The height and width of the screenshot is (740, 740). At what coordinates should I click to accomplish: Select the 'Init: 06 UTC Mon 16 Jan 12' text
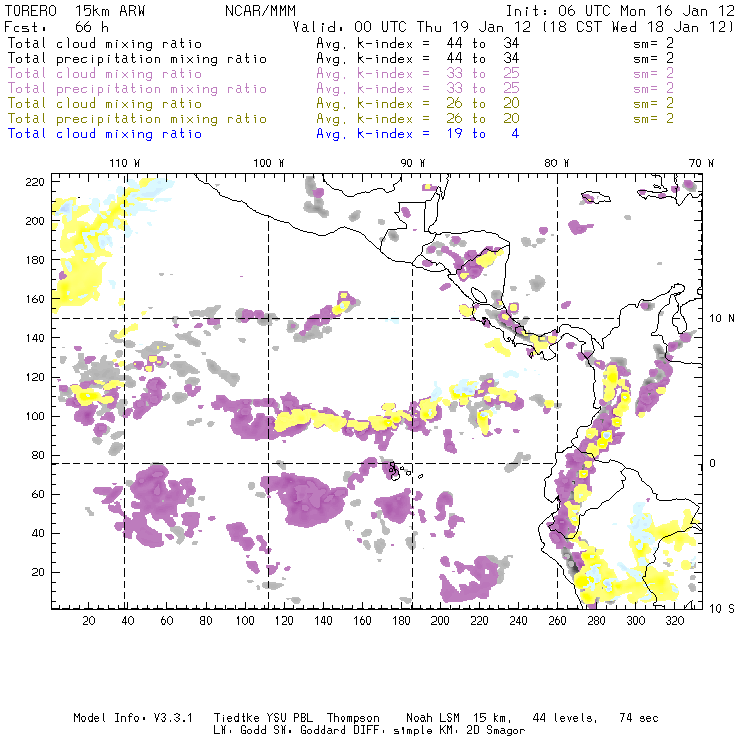[620, 11]
